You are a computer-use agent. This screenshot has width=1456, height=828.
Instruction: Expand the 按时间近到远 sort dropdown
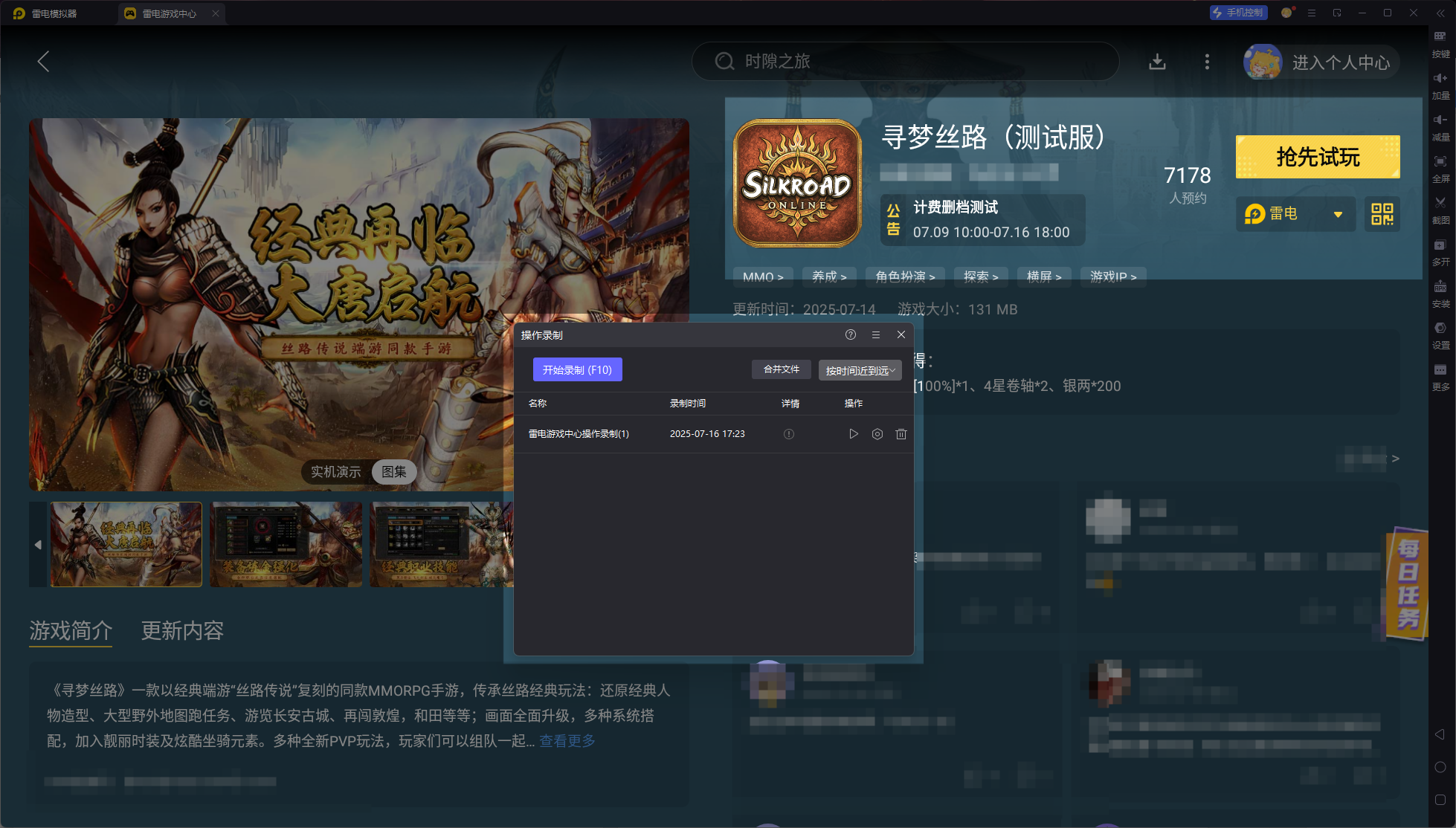pos(860,370)
